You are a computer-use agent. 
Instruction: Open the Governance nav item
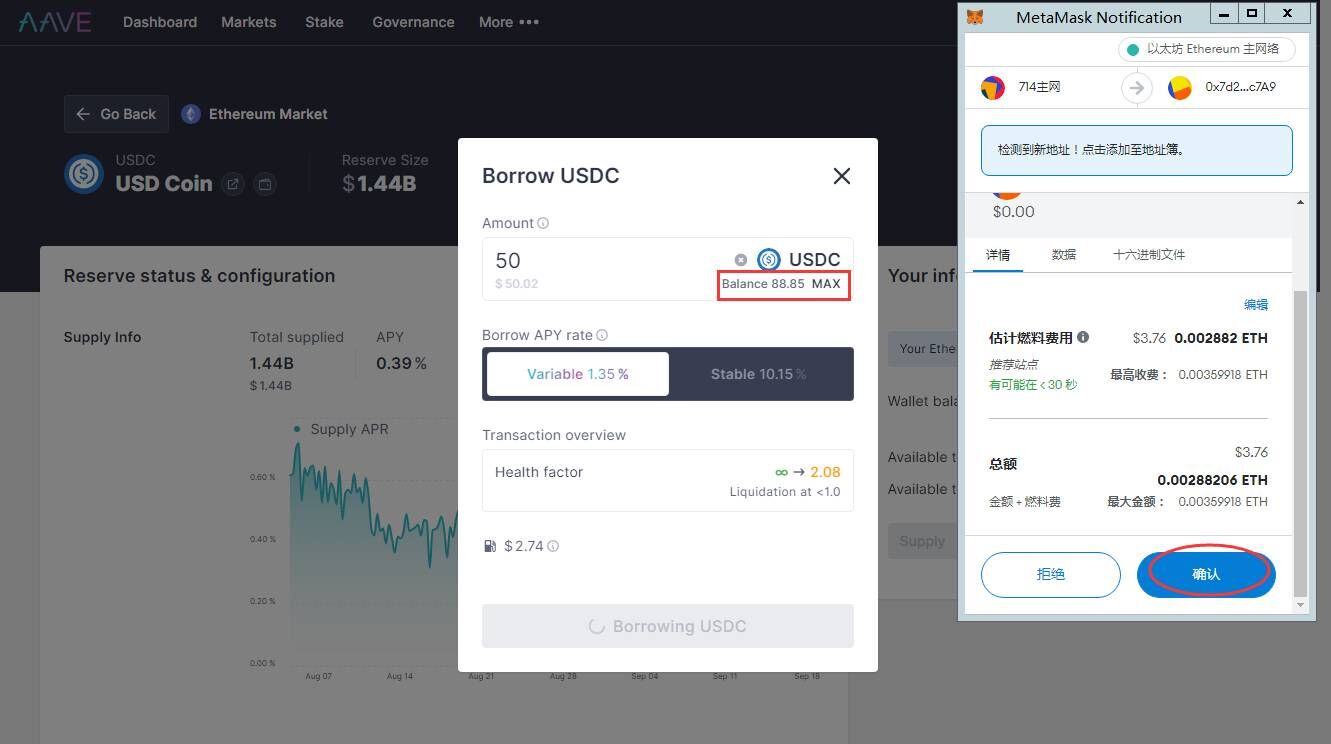pos(413,22)
